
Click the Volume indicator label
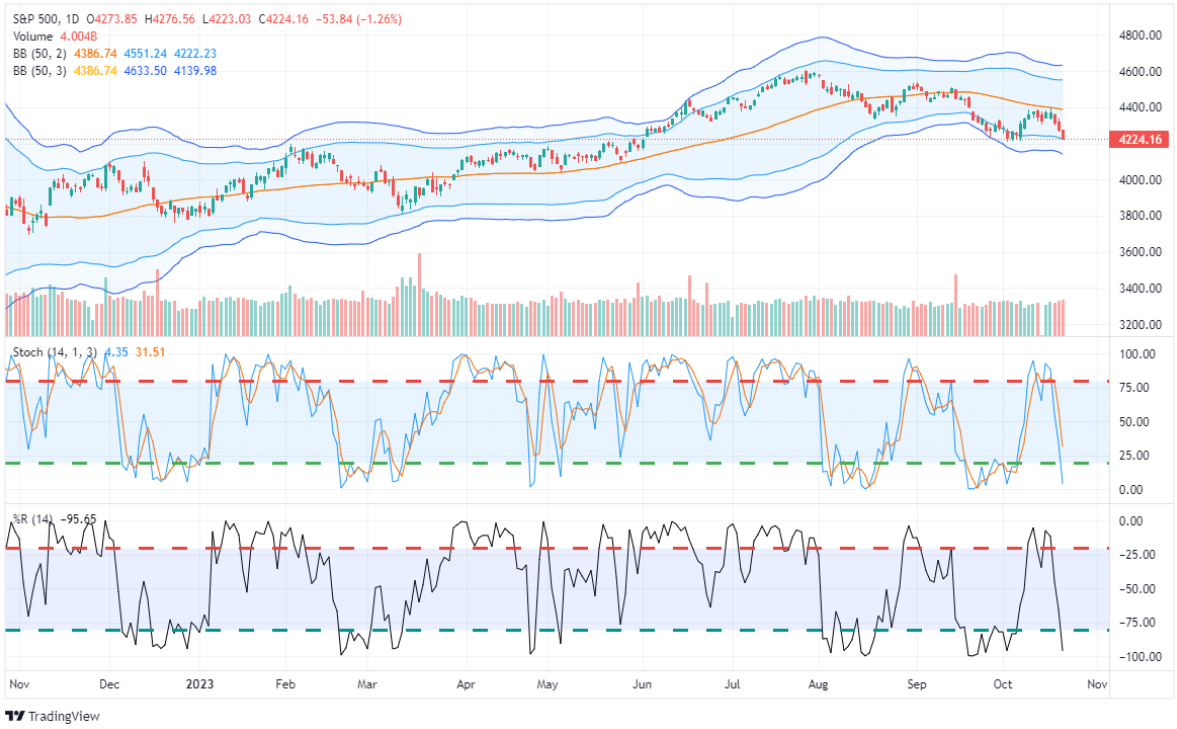(33, 36)
